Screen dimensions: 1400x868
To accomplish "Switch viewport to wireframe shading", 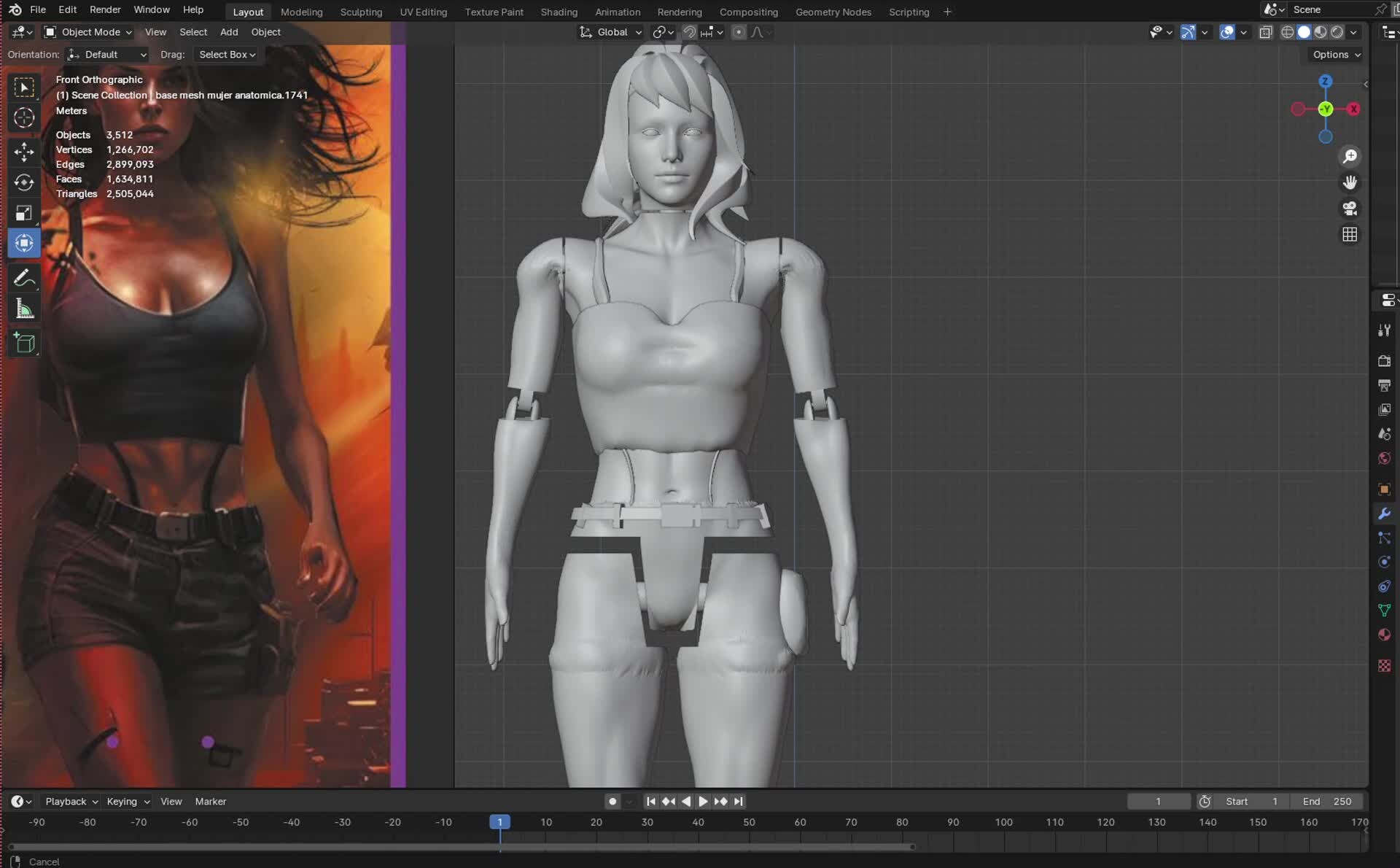I will [1287, 32].
